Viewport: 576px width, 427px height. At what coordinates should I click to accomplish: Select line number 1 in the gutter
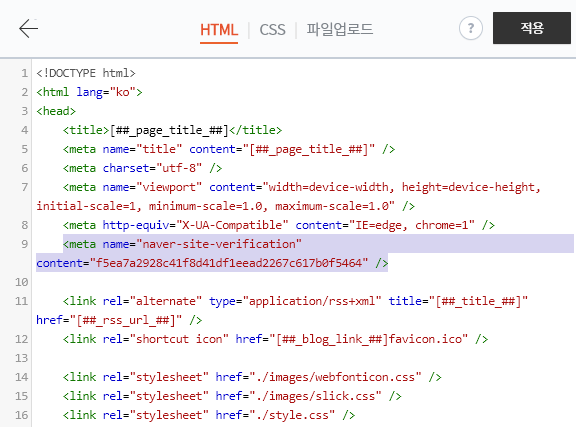[x=24, y=73]
